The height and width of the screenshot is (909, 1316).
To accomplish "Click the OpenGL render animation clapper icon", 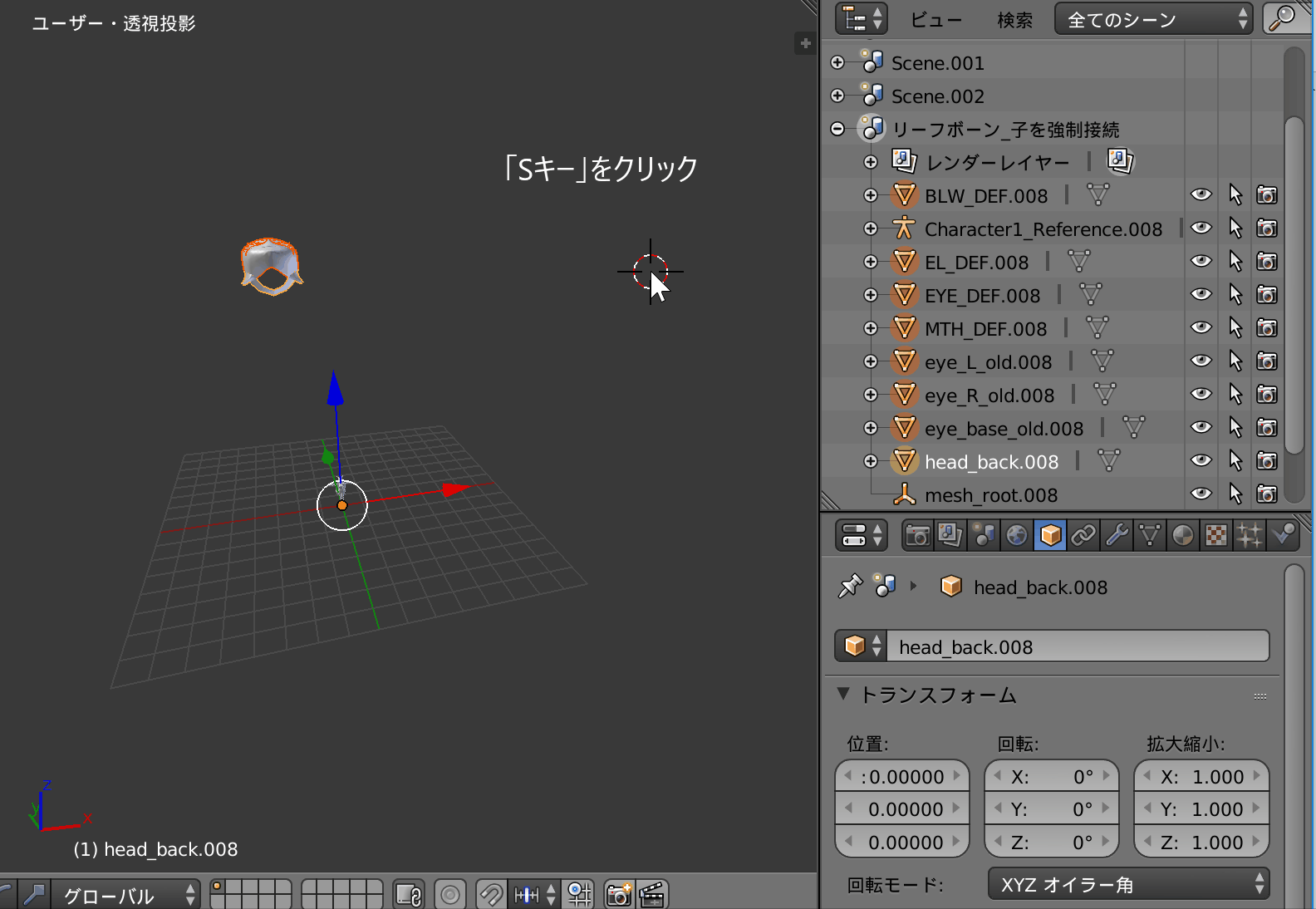I will [653, 894].
